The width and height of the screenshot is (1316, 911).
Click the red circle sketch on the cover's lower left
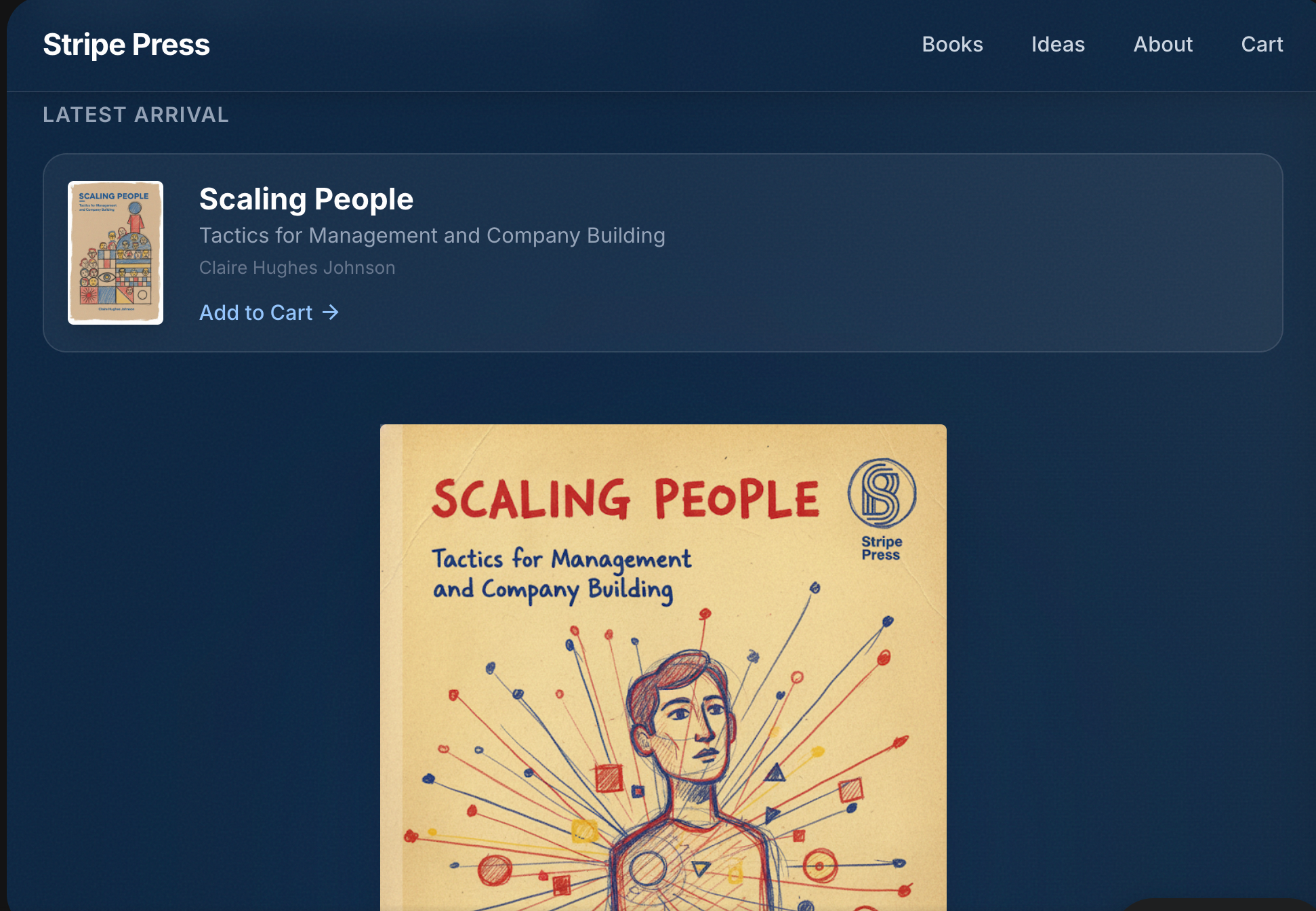coord(495,870)
